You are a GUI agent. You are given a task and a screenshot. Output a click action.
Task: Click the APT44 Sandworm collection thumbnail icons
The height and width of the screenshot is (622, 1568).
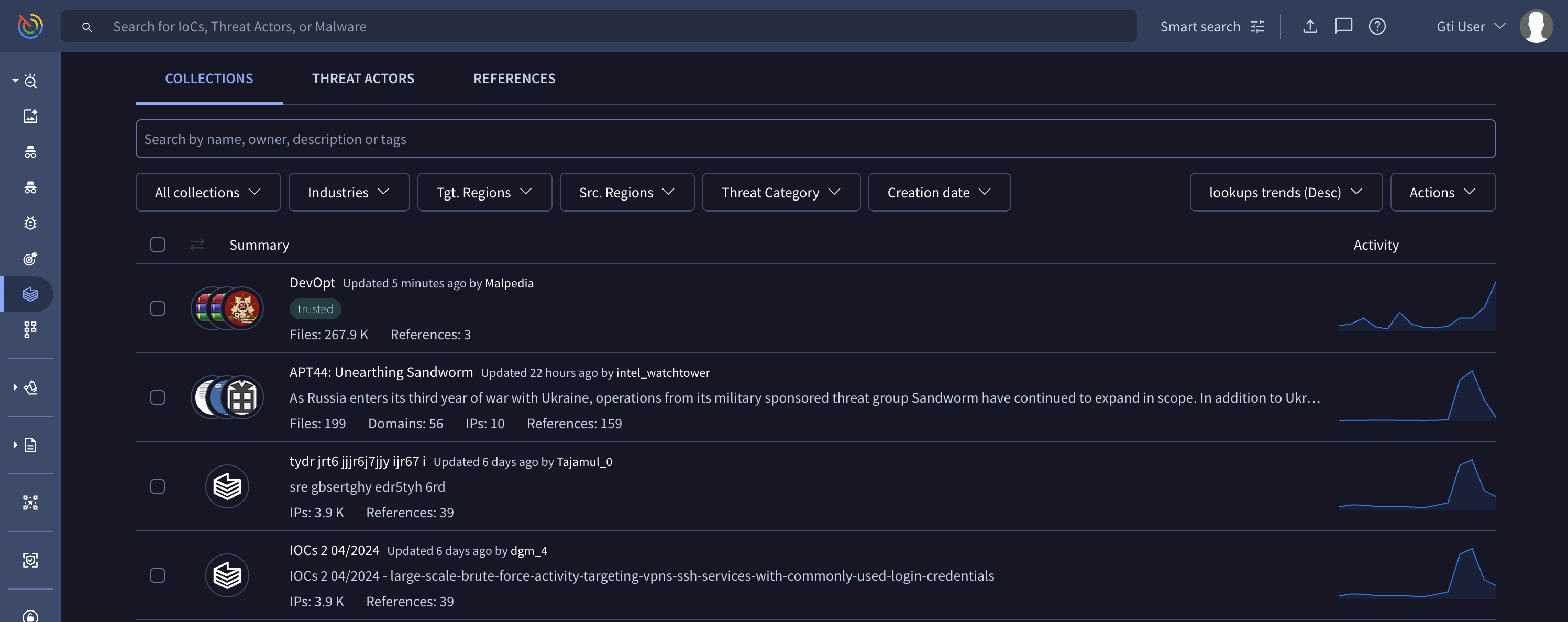click(x=227, y=397)
